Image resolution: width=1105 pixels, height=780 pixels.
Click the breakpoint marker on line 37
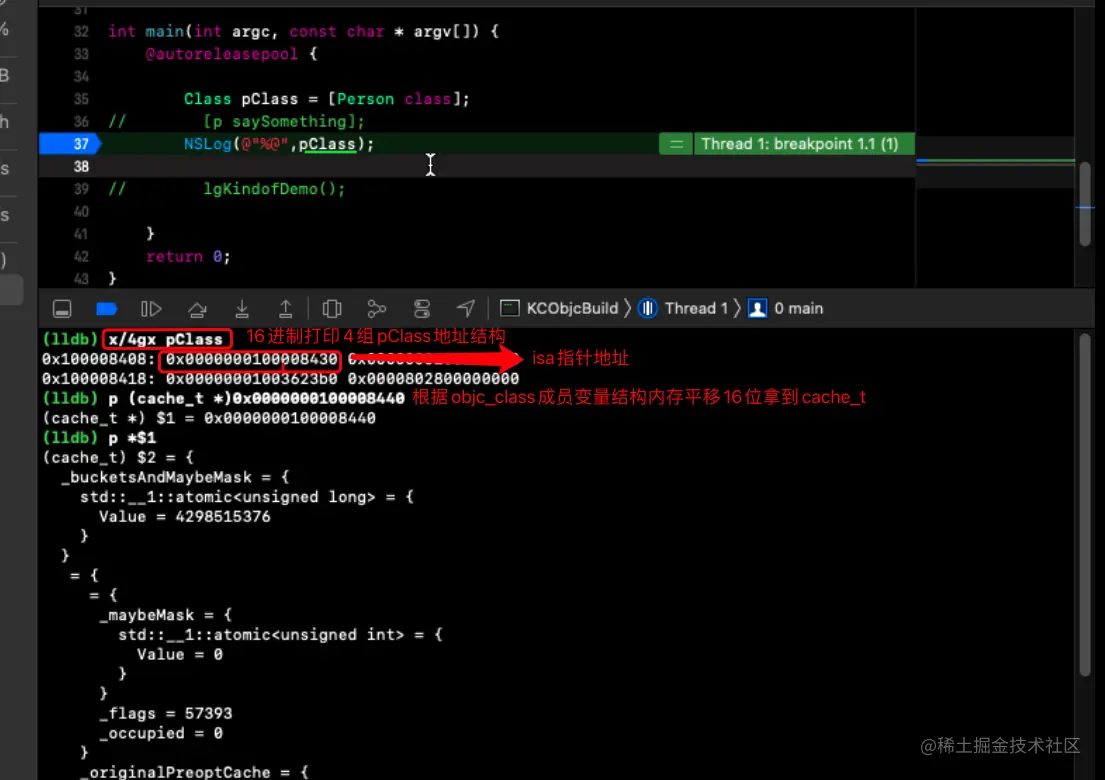(x=70, y=144)
